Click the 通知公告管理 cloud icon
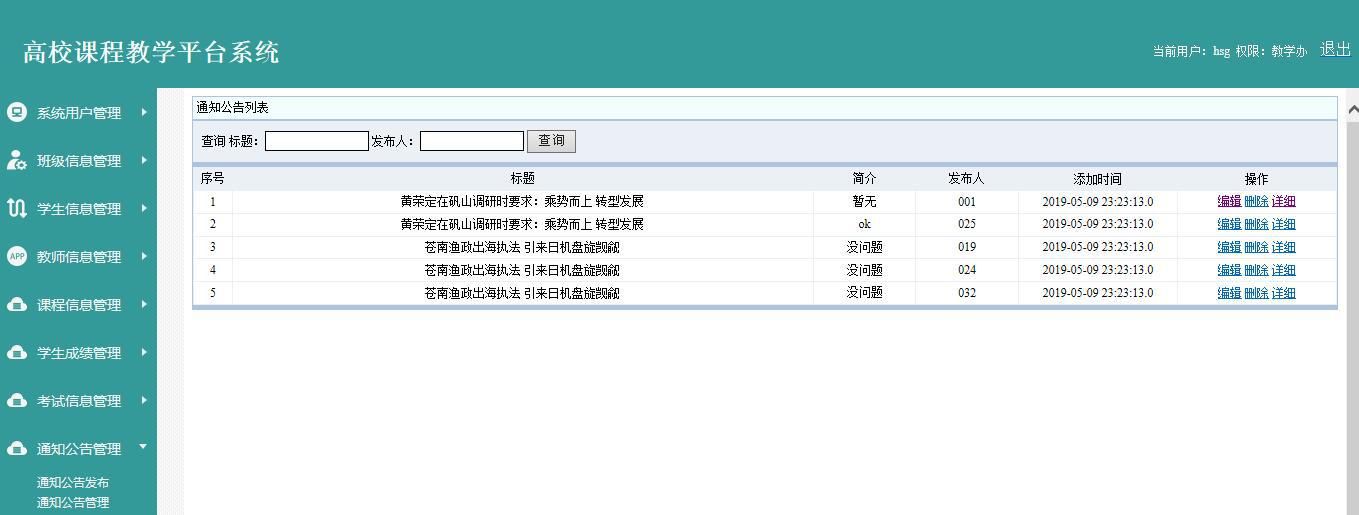This screenshot has width=1359, height=515. tap(17, 448)
